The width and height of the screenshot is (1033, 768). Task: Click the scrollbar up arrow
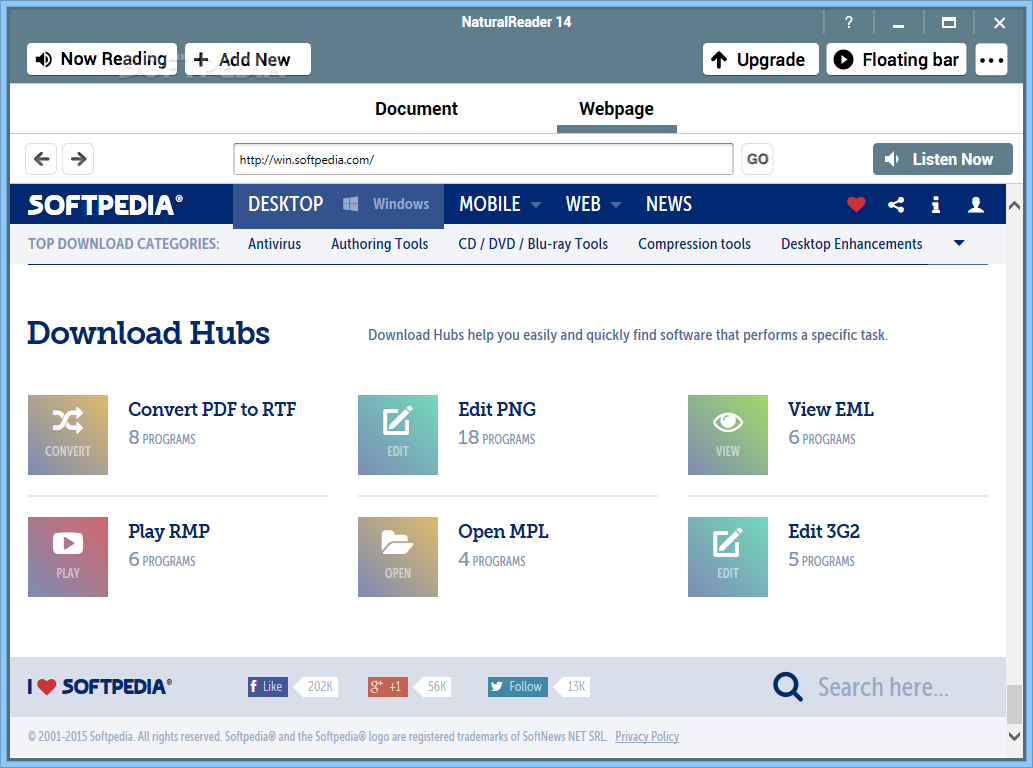1015,206
